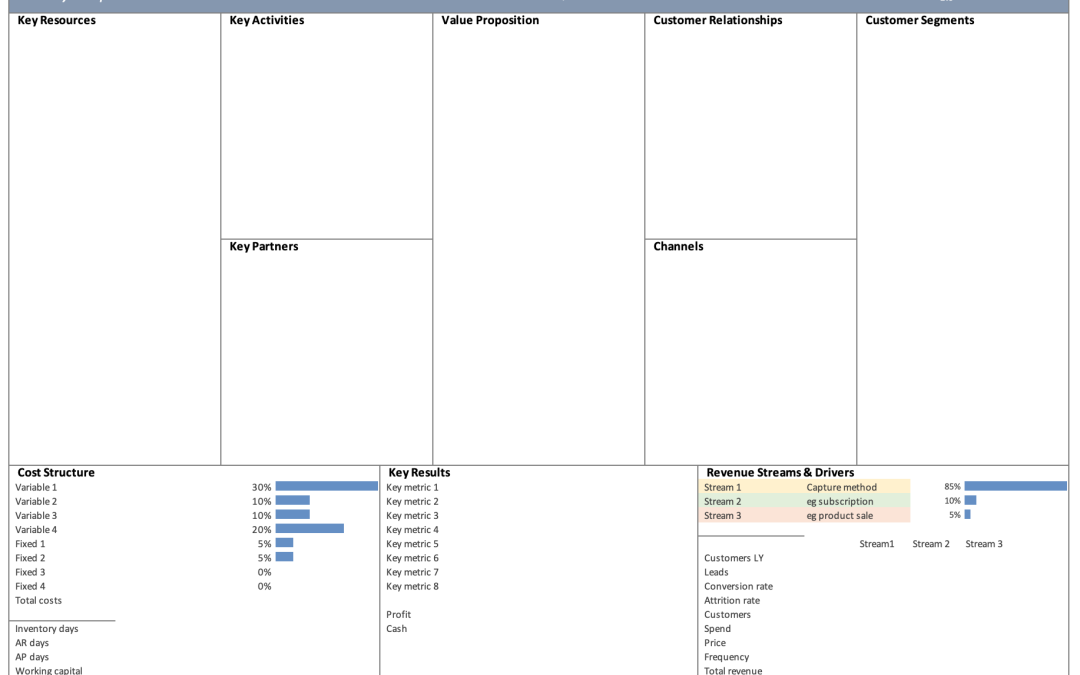This screenshot has height=675, width=1080.
Task: Select the Conversion rate driver row
Action: coord(738,586)
